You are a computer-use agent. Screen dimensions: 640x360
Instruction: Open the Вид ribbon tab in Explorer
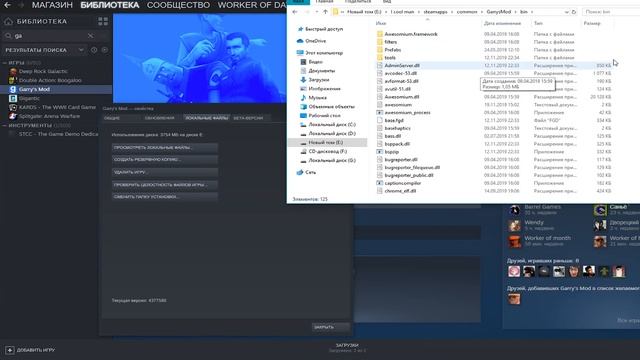[387, 2]
